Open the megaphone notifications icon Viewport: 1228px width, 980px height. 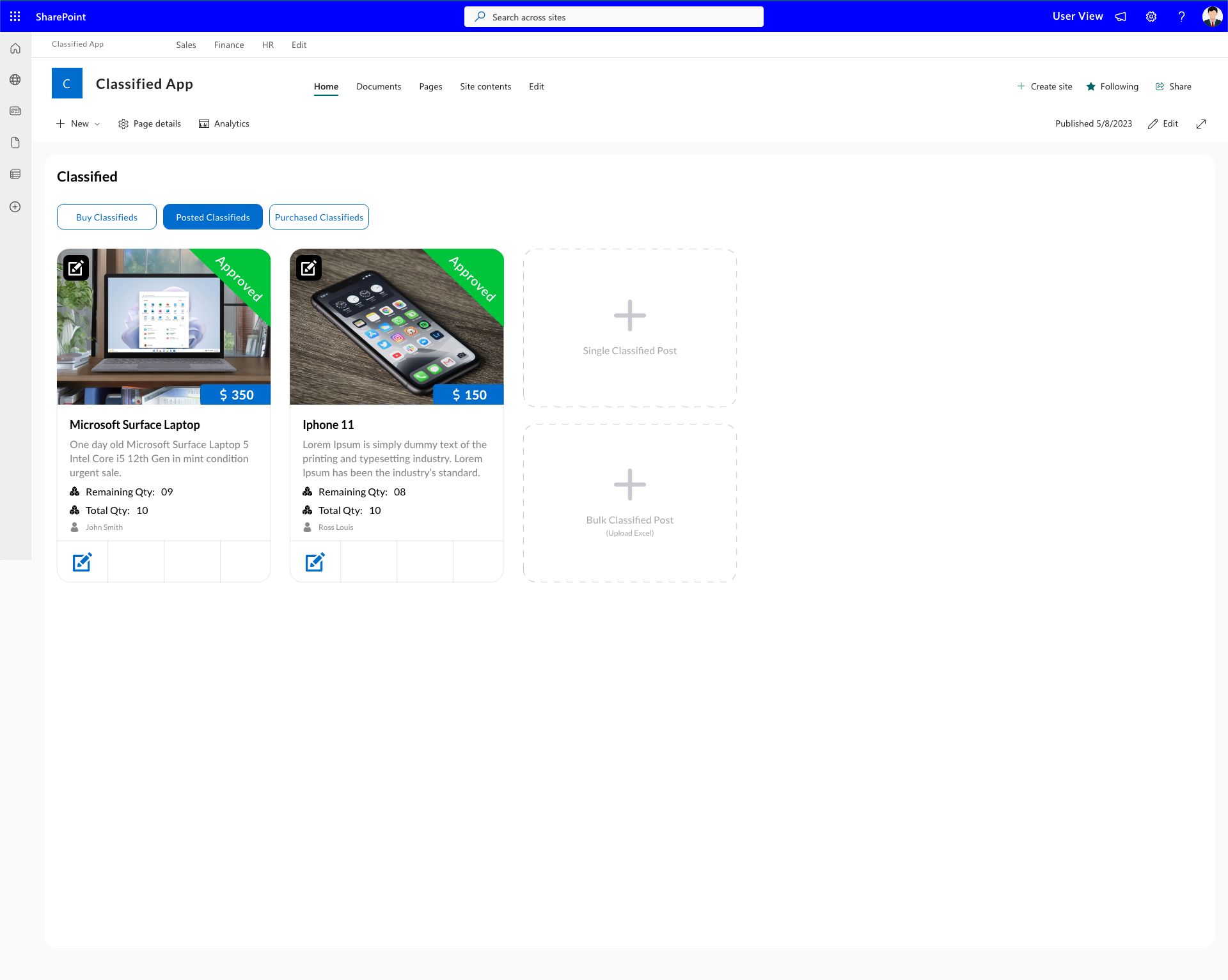pos(1121,17)
